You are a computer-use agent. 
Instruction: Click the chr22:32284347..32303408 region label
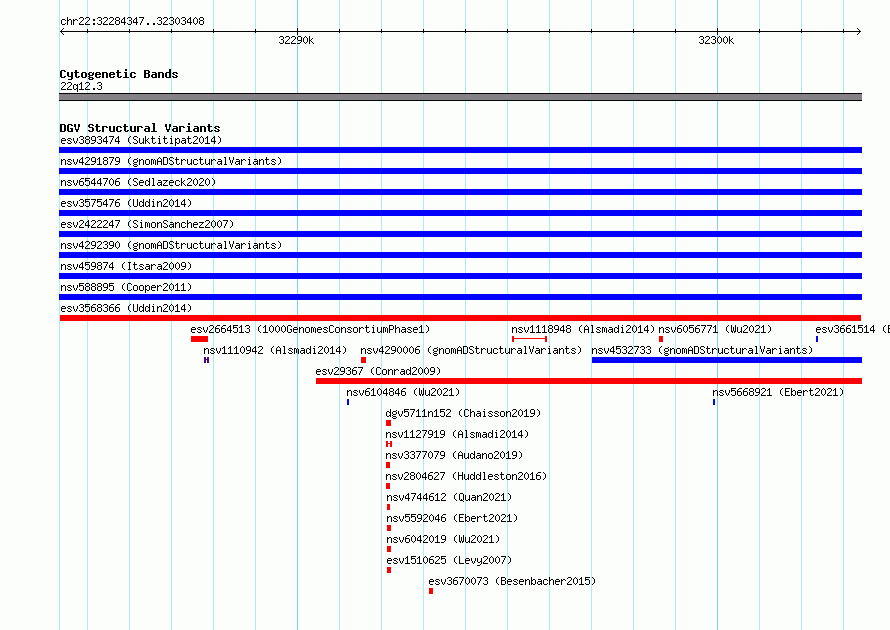click(132, 22)
